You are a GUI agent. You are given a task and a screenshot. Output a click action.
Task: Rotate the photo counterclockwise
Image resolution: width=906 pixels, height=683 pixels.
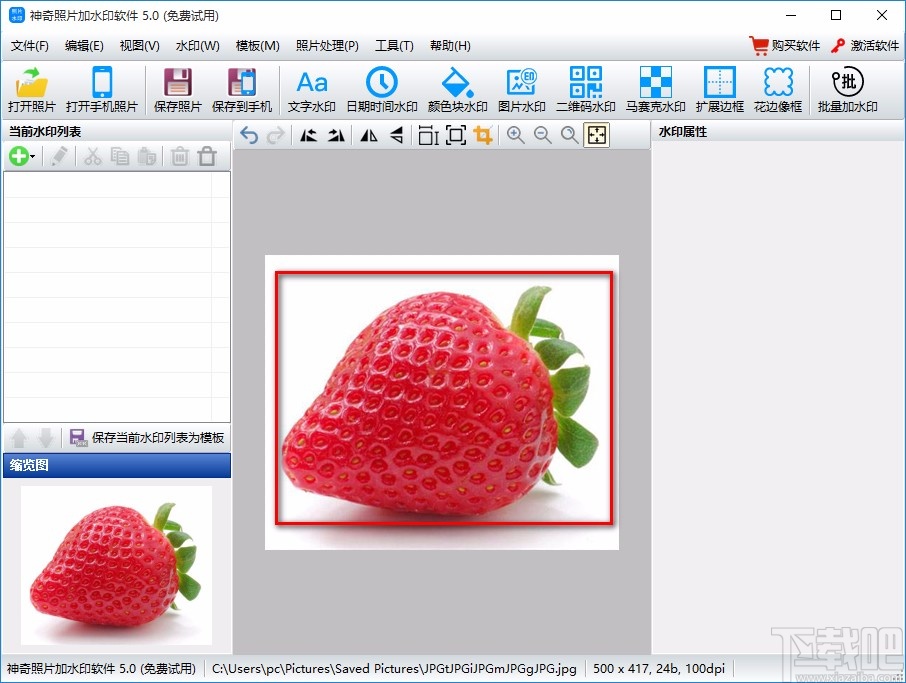309,136
